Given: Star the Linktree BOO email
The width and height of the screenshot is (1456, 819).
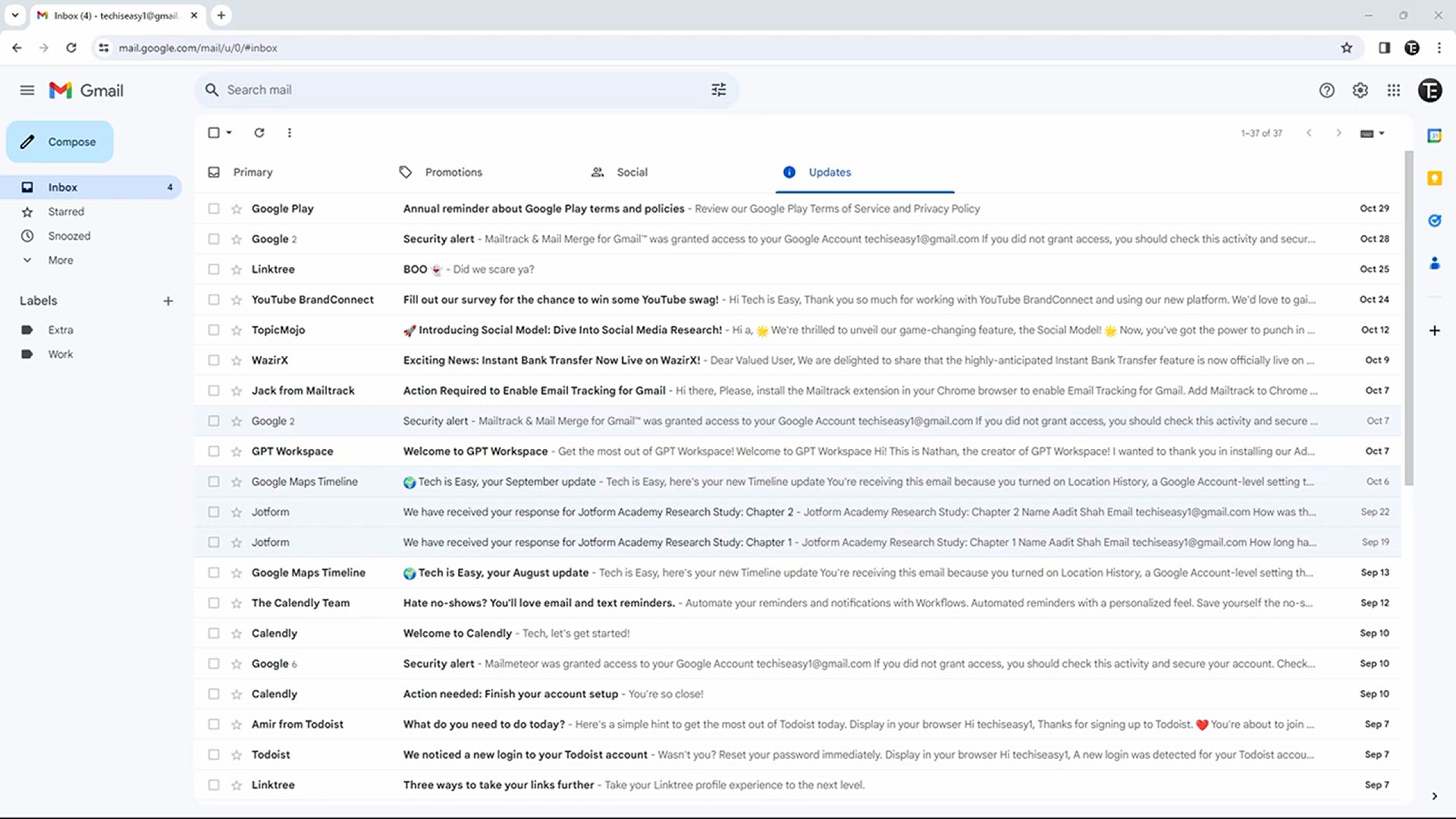Looking at the screenshot, I should point(237,269).
